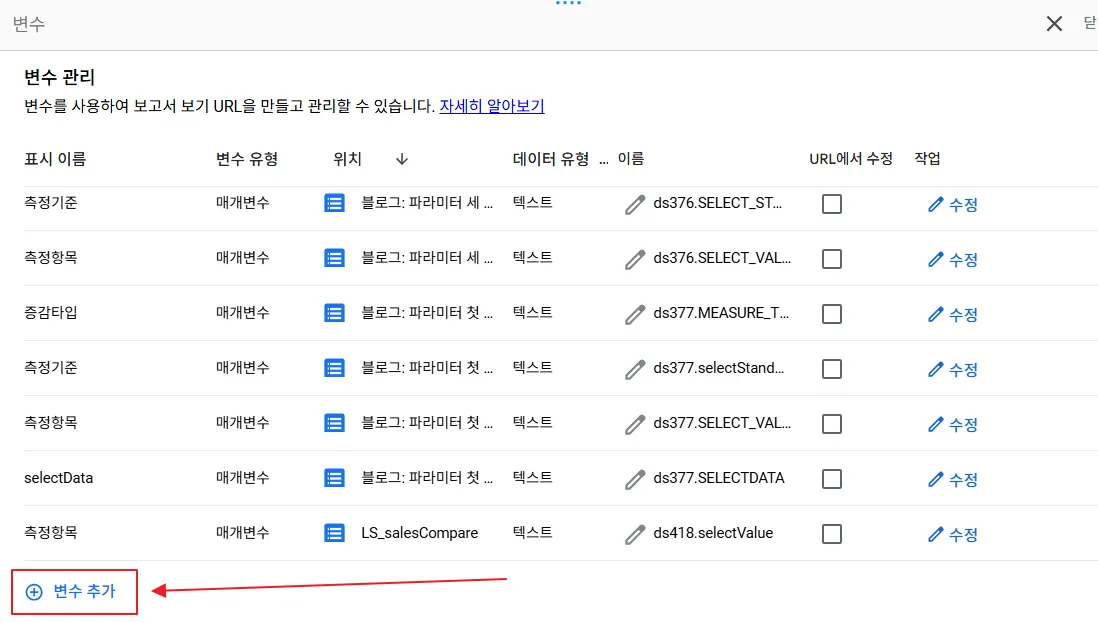The width and height of the screenshot is (1098, 622).
Task: Click the 데이터 유형 column header
Action: tap(551, 159)
